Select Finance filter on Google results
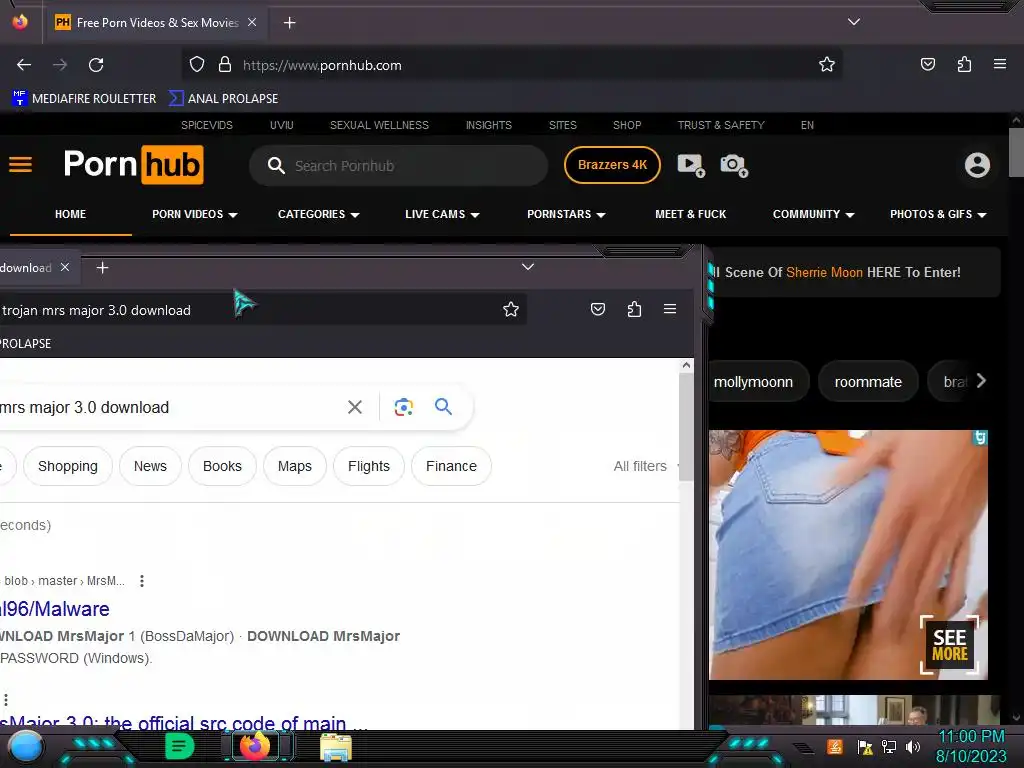Image resolution: width=1024 pixels, height=768 pixels. pyautogui.click(x=451, y=466)
